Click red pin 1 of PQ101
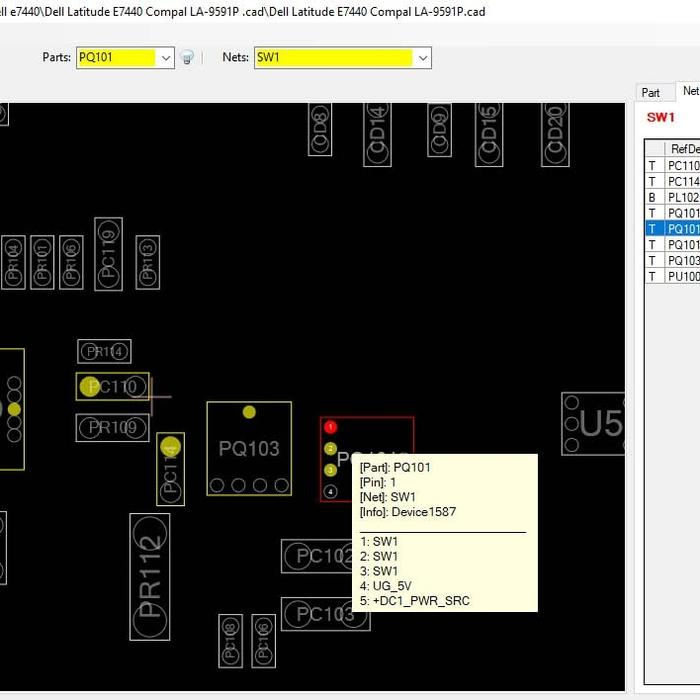 (330, 427)
